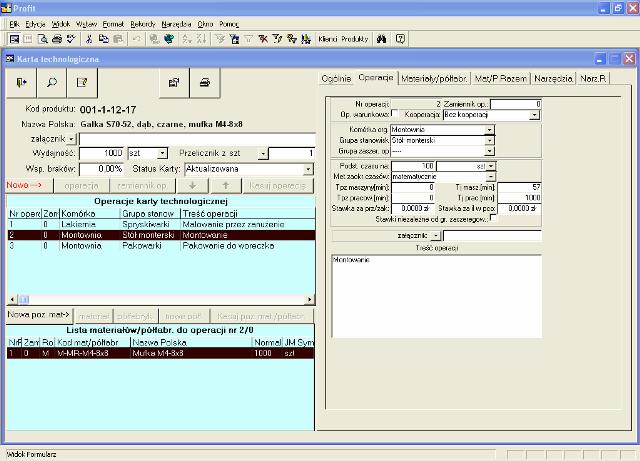The width and height of the screenshot is (640, 461).
Task: Toggle the Op. warunkowa checkbox
Action: click(394, 113)
